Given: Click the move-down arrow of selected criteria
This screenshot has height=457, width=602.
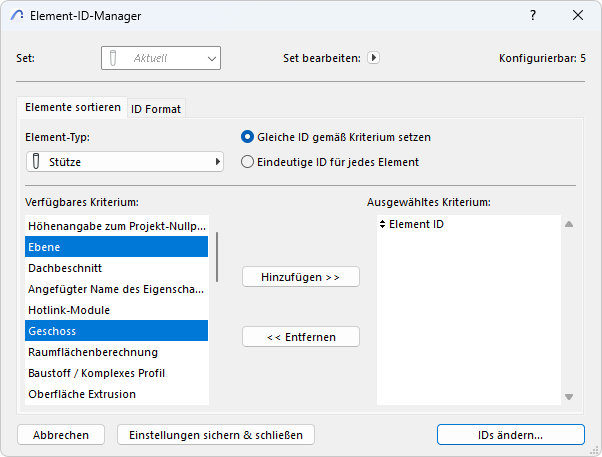Looking at the screenshot, I should pyautogui.click(x=569, y=397).
